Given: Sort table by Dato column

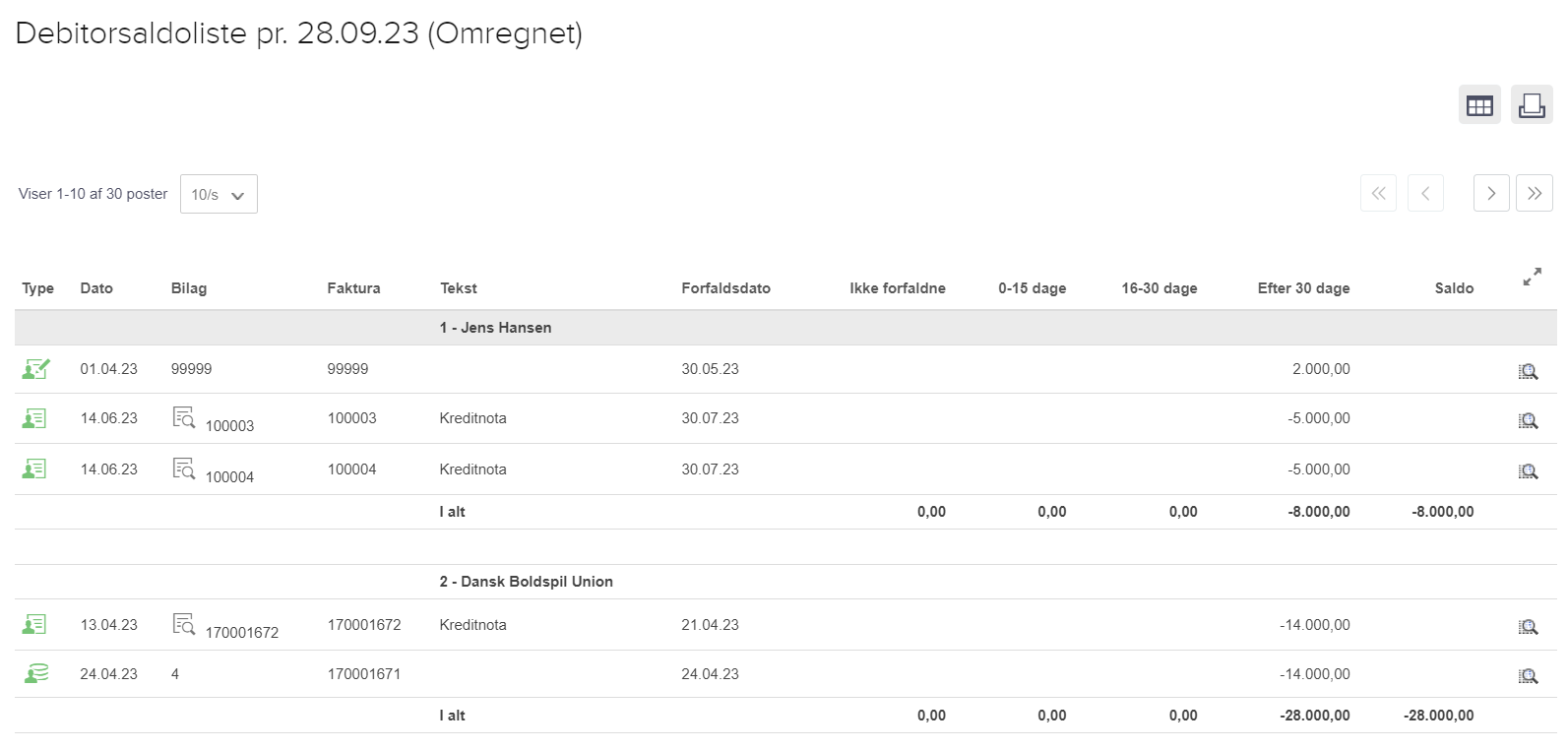Looking at the screenshot, I should (x=96, y=288).
